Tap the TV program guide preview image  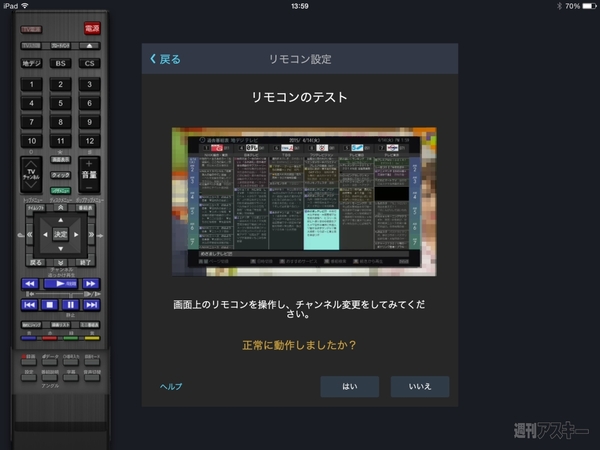(x=304, y=202)
